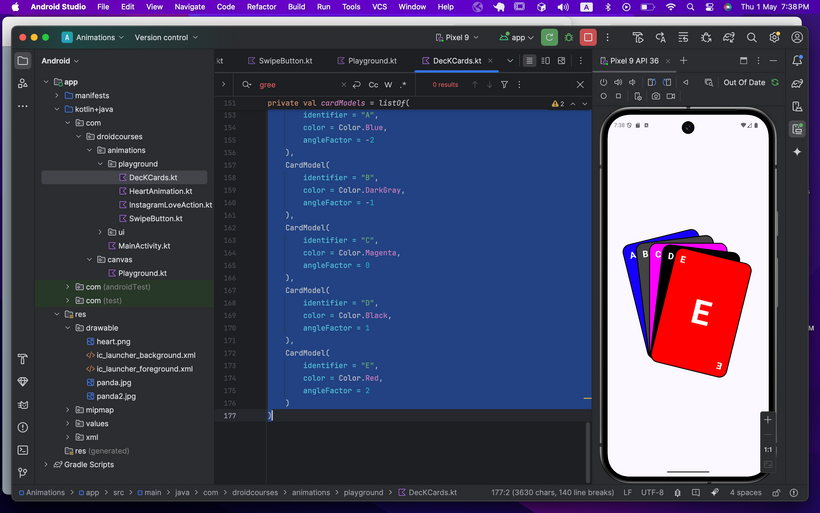Switch to the SwipeButton.kt tab
This screenshot has width=820, height=513.
280,61
